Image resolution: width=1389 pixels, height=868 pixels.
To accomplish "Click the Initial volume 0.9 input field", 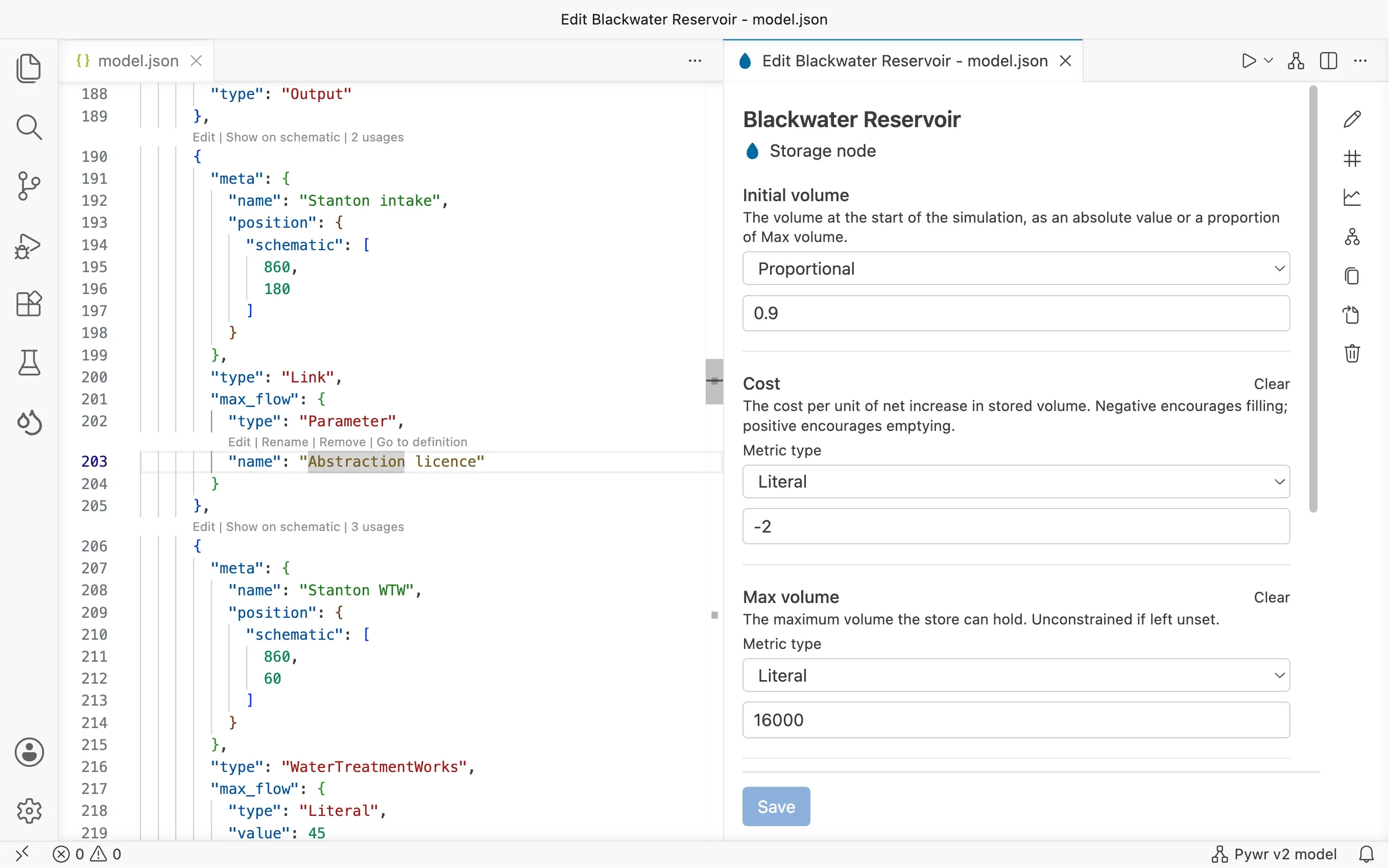I will [x=1016, y=314].
